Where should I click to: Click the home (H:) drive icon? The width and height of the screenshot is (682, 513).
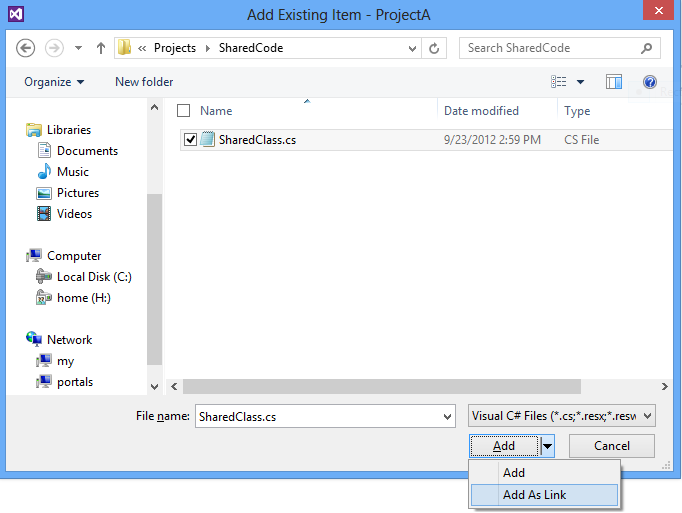[44, 297]
